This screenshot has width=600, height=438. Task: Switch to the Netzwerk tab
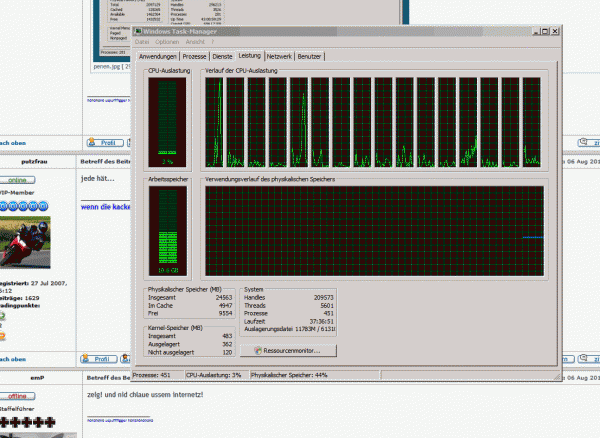pos(279,57)
